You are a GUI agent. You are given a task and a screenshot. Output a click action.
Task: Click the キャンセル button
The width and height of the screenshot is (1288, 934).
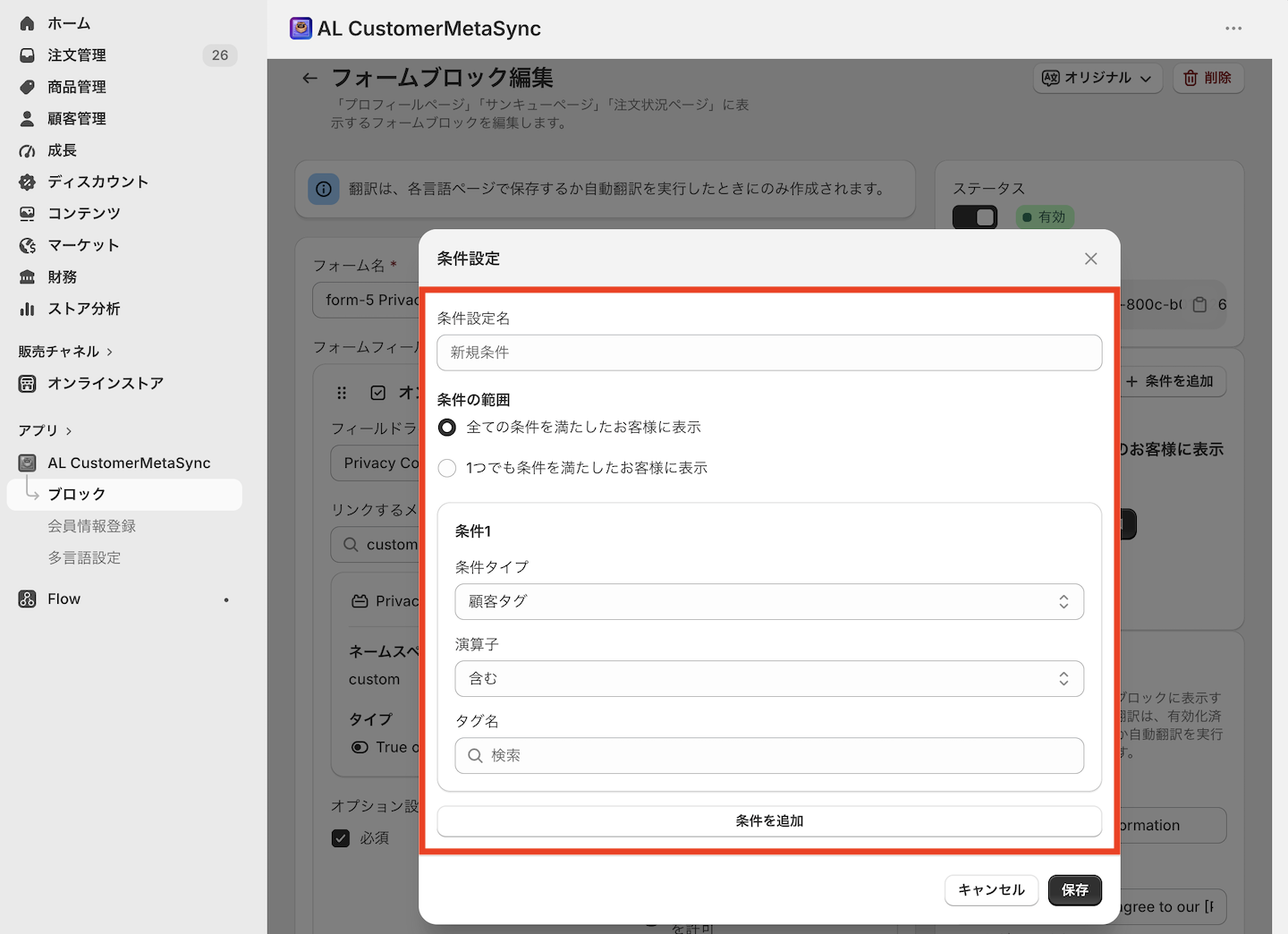[991, 890]
